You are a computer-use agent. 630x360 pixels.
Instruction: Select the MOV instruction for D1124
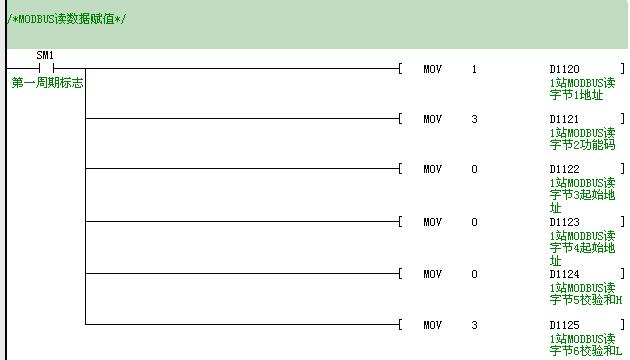[x=432, y=274]
